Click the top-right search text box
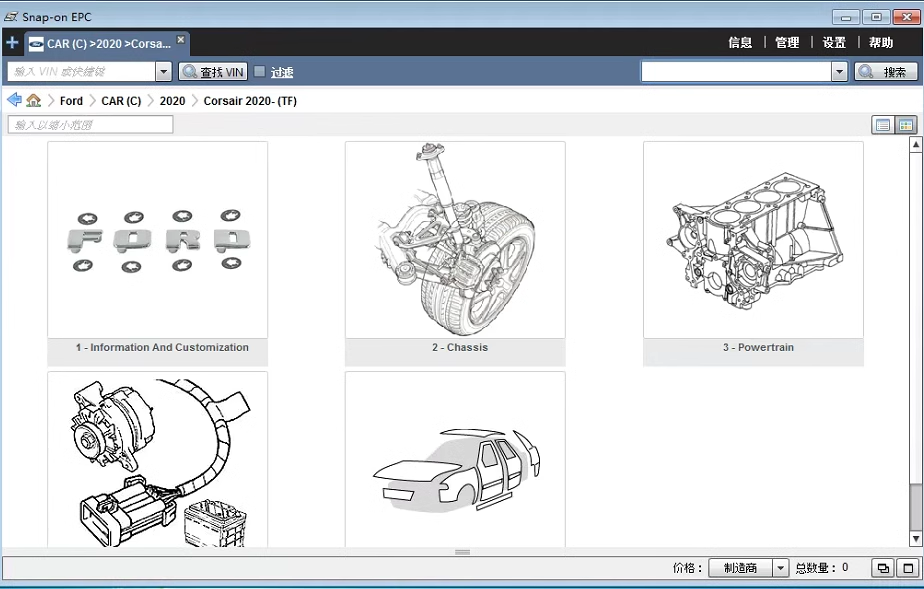Viewport: 924px width, 589px height. click(737, 72)
